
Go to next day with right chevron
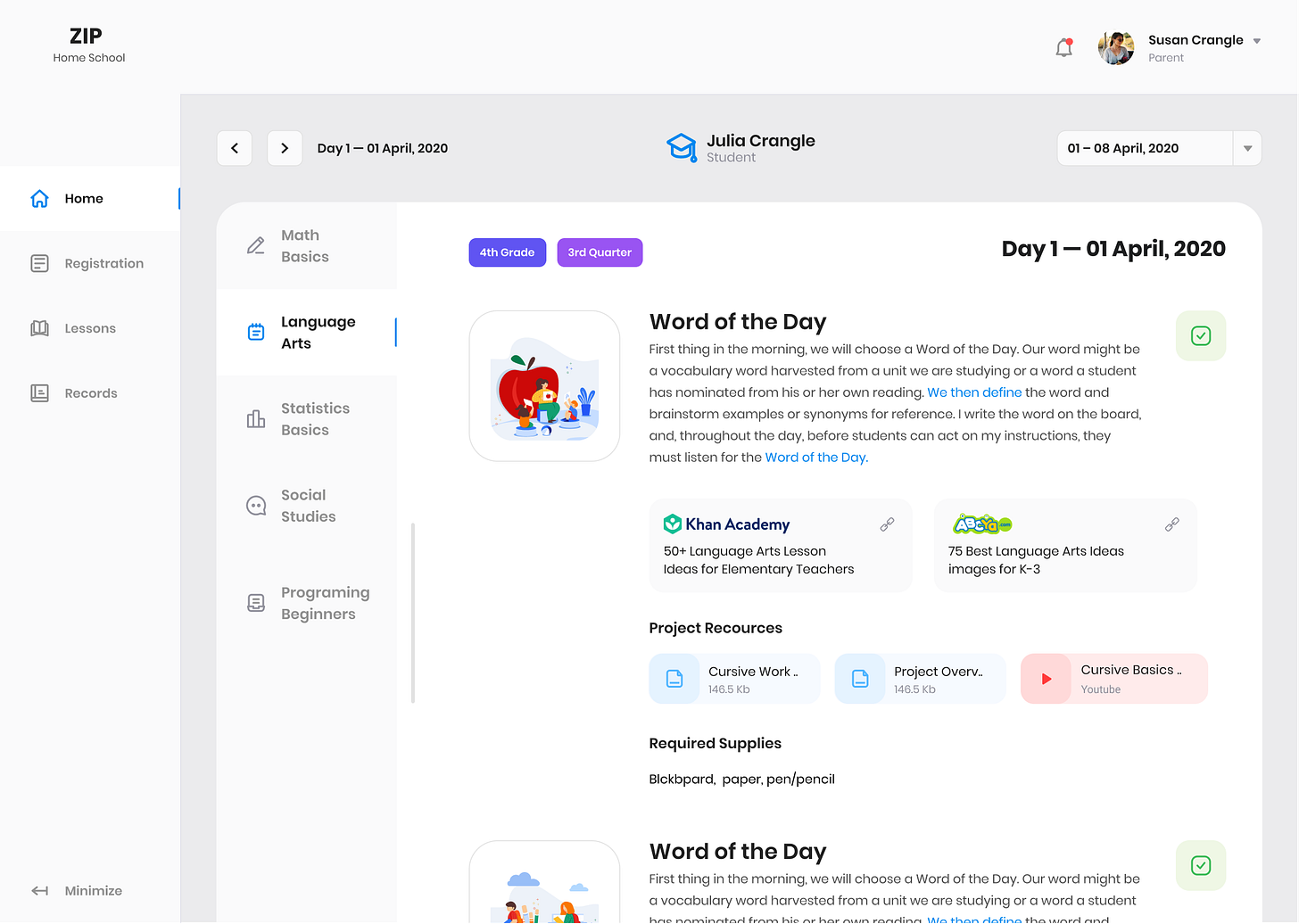[285, 148]
